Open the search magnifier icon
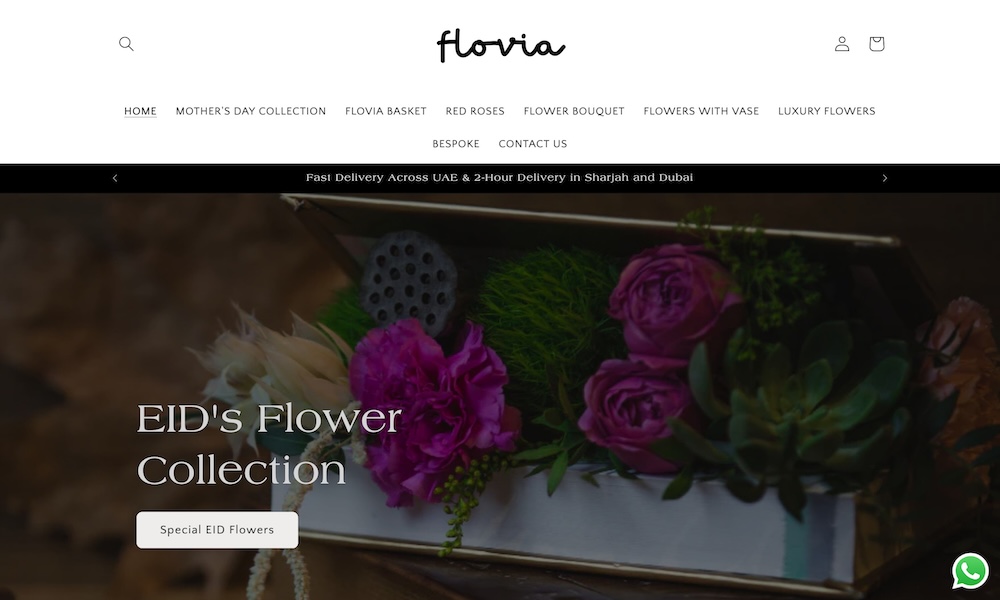 click(x=126, y=43)
